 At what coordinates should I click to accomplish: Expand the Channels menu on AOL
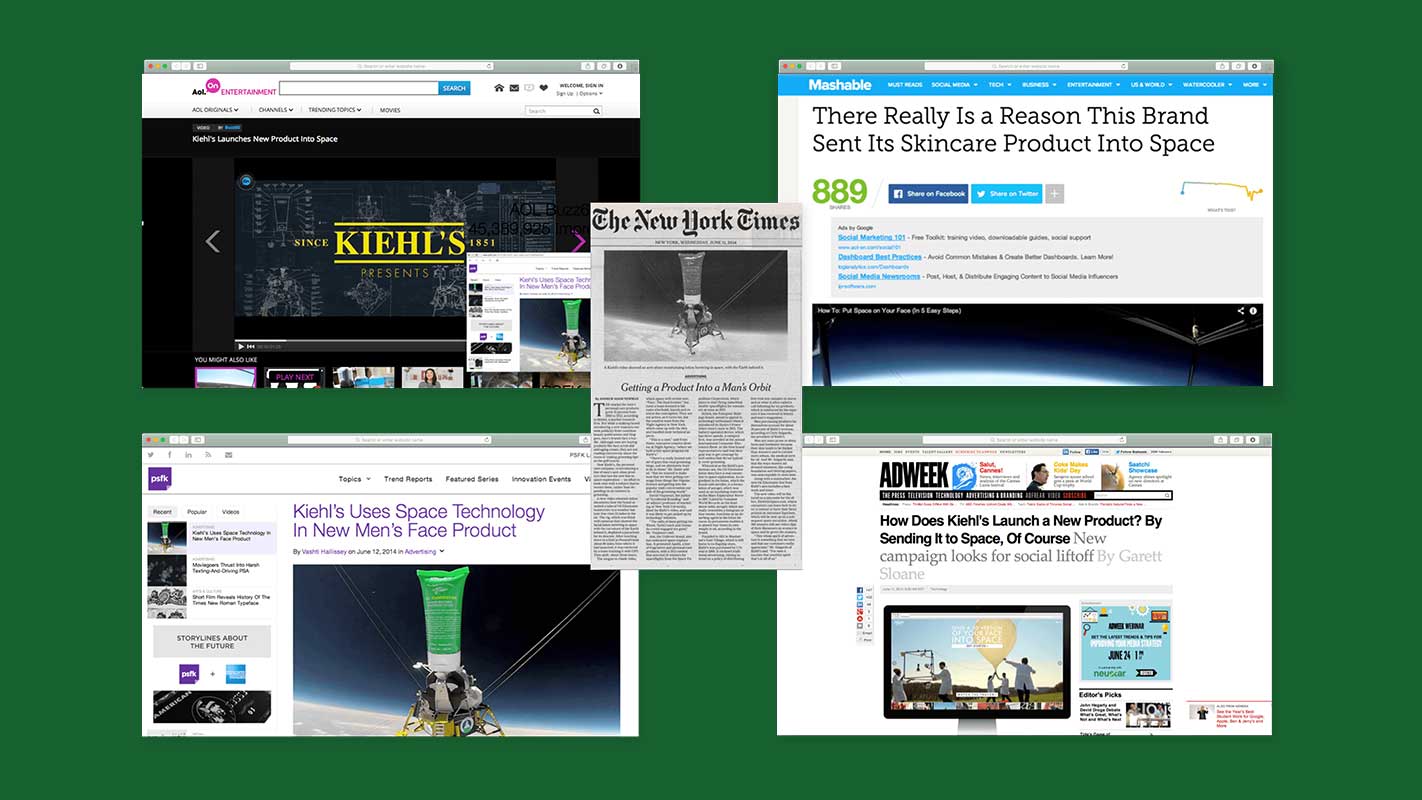(276, 110)
